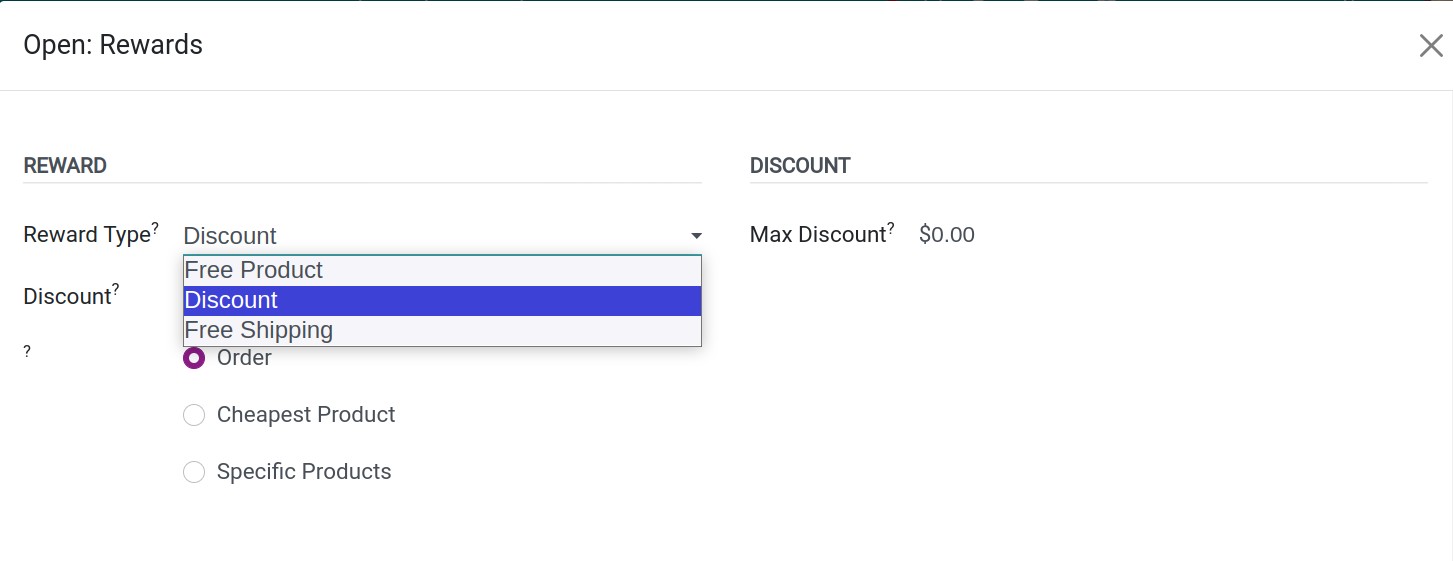Click the Reward Type field label
1453x561 pixels.
pos(86,235)
